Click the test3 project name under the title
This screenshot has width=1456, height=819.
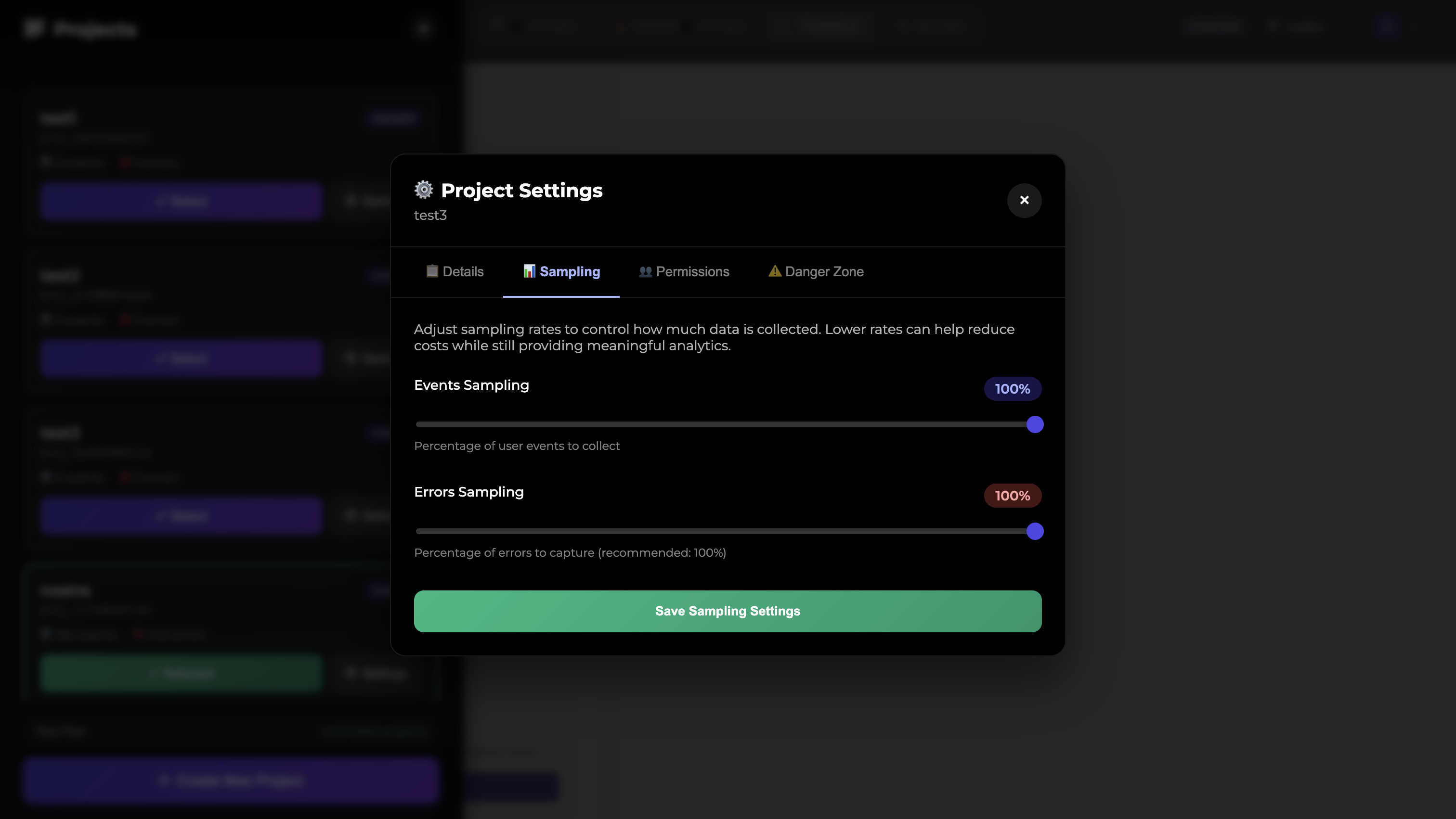[430, 215]
